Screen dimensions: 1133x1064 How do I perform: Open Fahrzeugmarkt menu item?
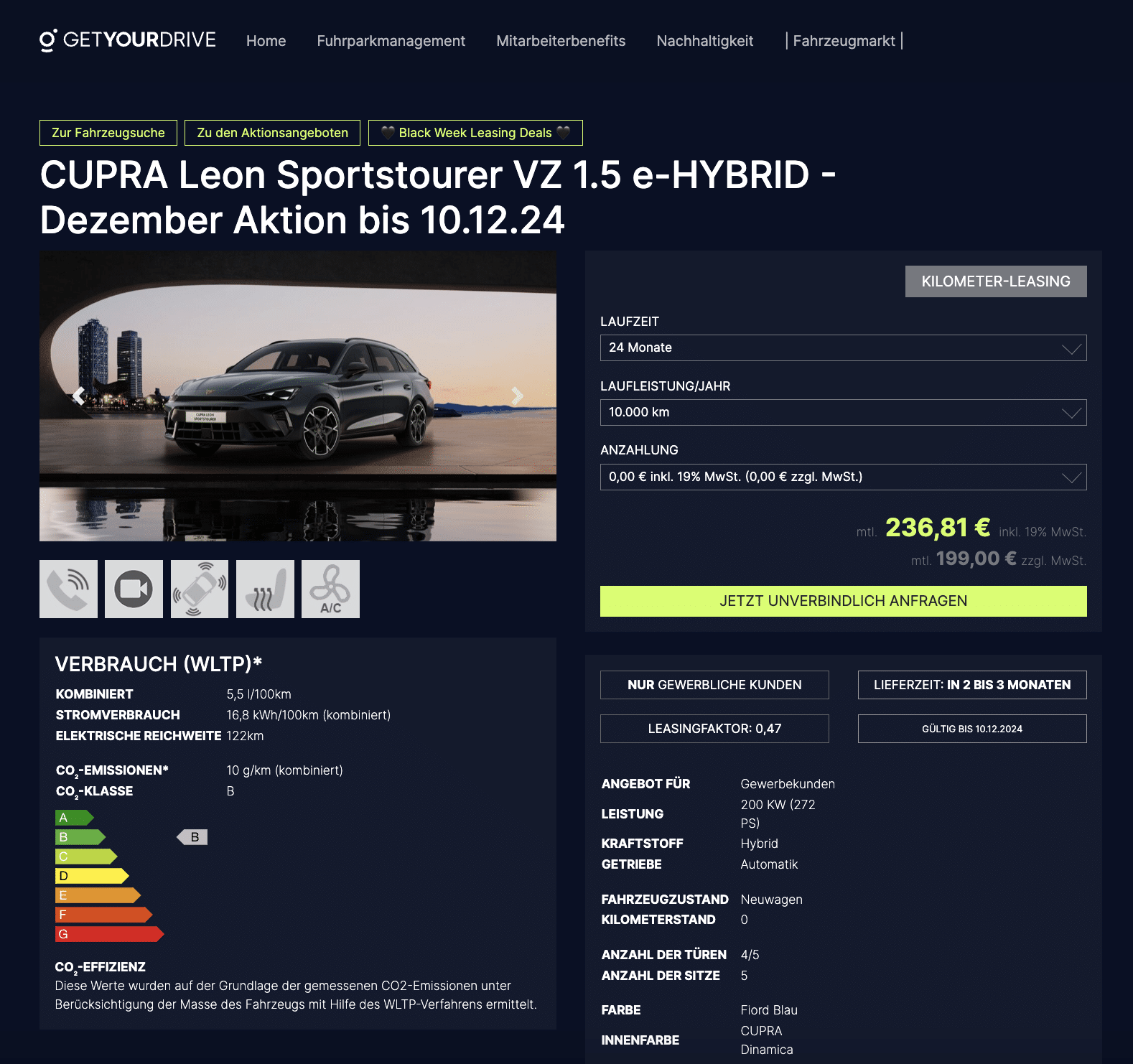point(844,41)
